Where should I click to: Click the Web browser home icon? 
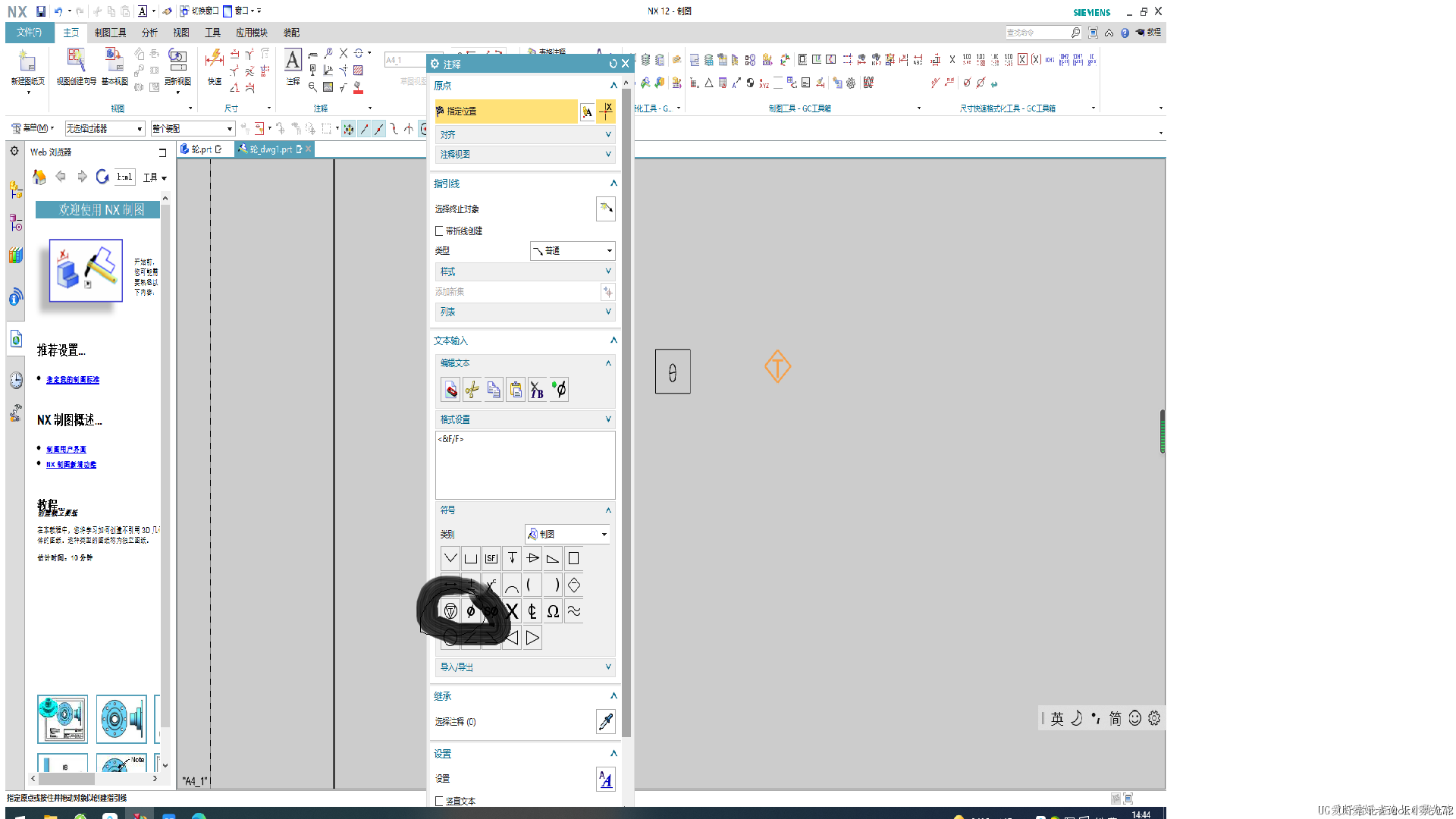(x=39, y=177)
